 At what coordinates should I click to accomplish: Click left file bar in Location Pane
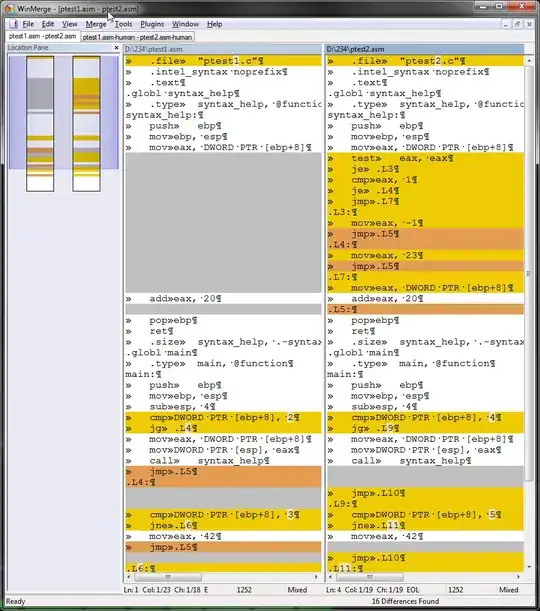click(x=40, y=124)
